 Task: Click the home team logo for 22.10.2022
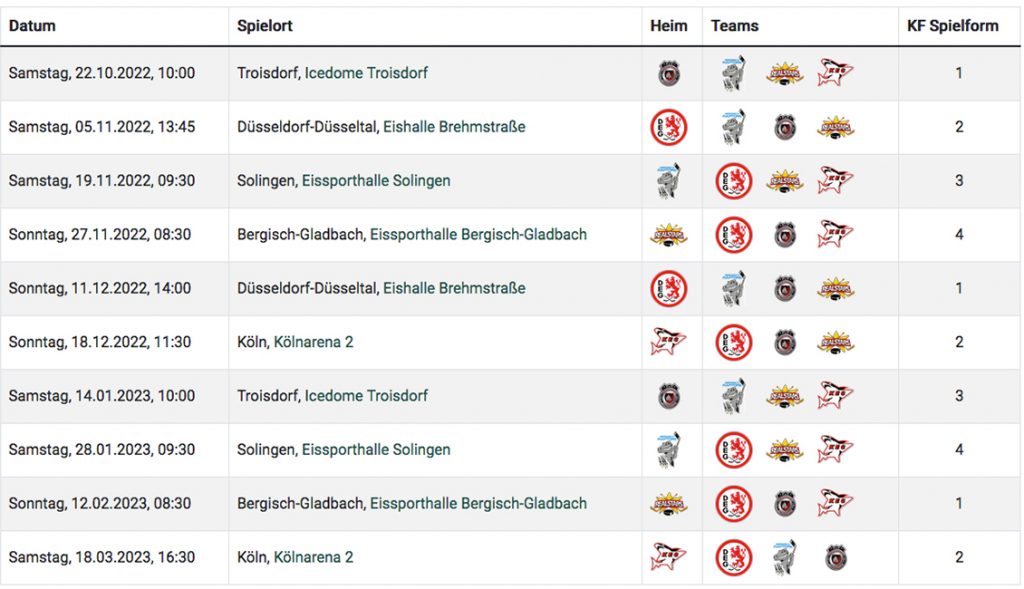click(669, 73)
